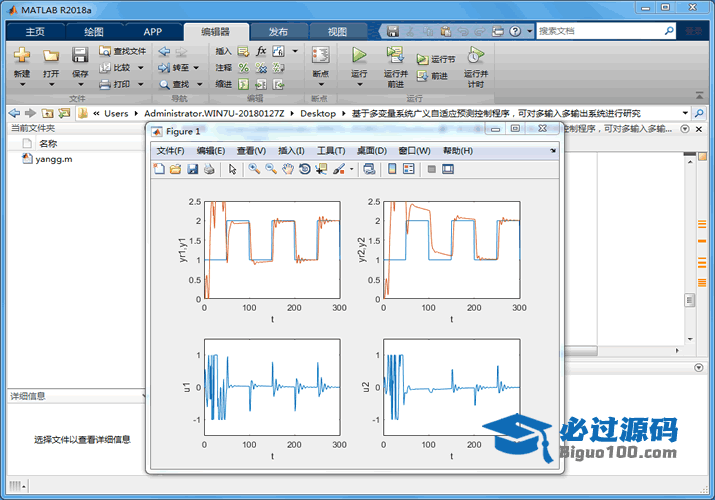Image resolution: width=715 pixels, height=500 pixels.
Task: Click the Save Figure icon in the Figure 1 toolbar
Action: tap(192, 169)
